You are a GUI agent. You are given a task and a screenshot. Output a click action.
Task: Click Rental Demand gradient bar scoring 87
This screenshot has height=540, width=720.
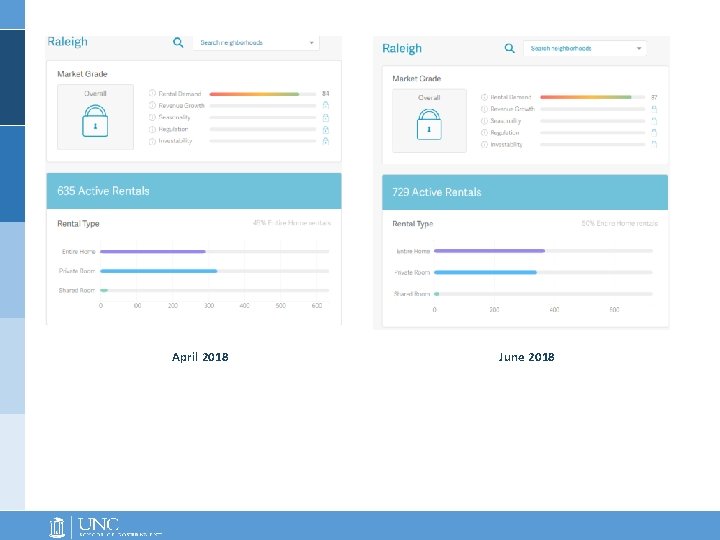tap(585, 97)
